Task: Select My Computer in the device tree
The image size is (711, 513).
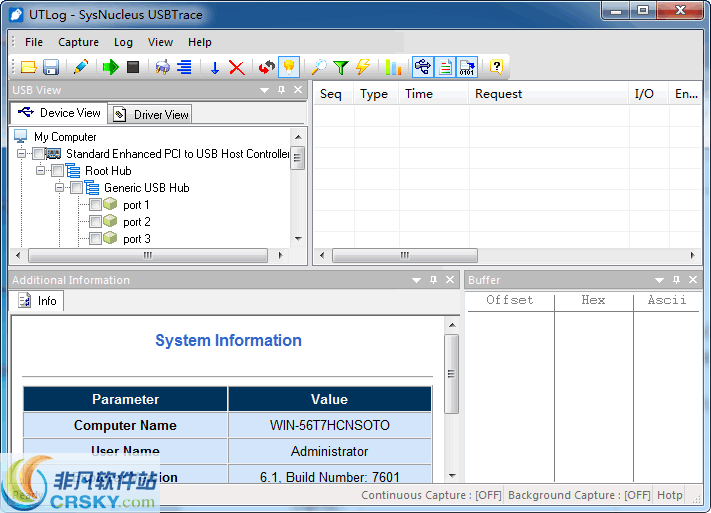Action: [65, 137]
